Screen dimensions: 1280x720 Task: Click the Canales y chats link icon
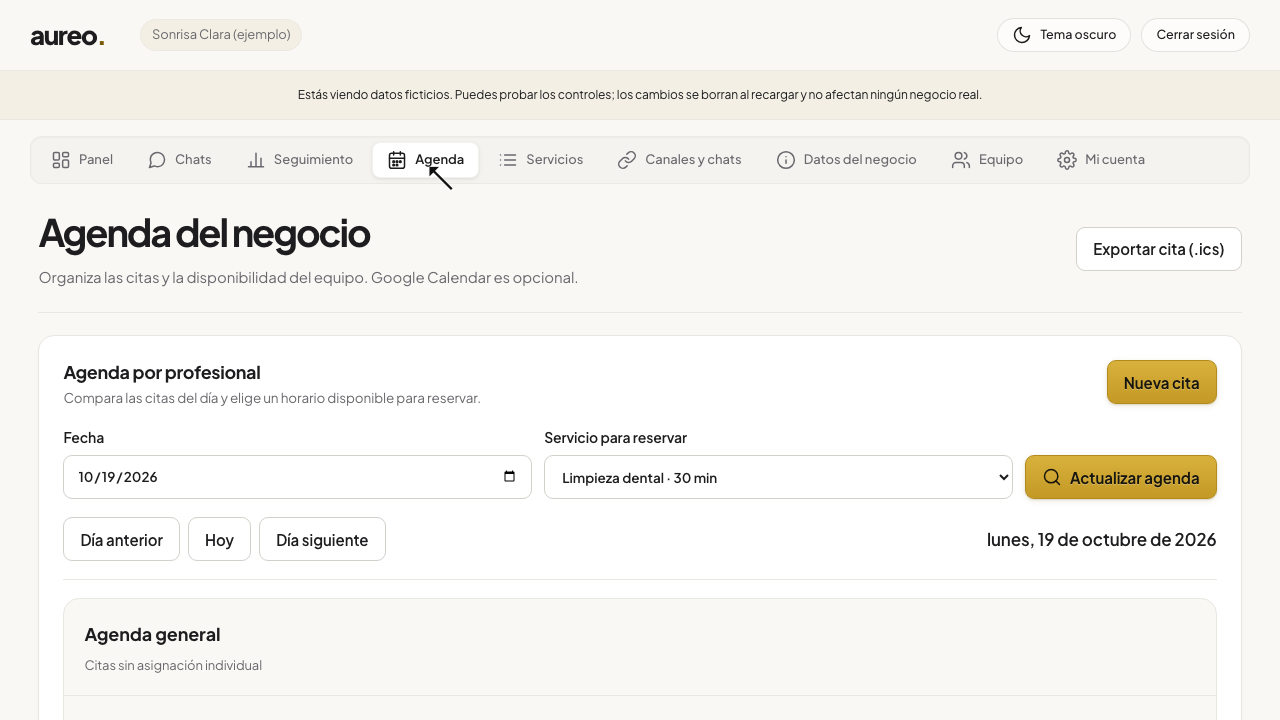click(627, 160)
